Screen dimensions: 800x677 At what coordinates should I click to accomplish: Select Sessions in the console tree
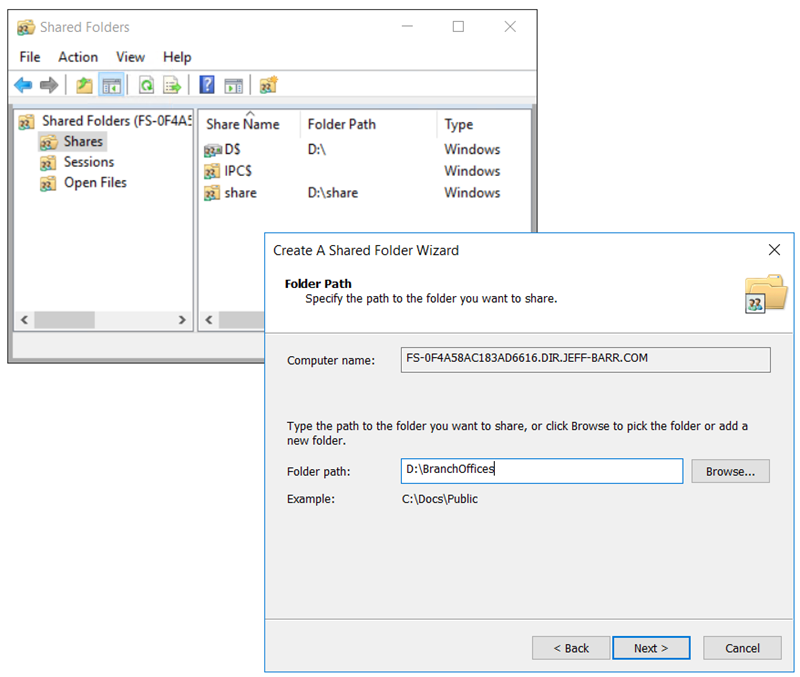pos(89,162)
